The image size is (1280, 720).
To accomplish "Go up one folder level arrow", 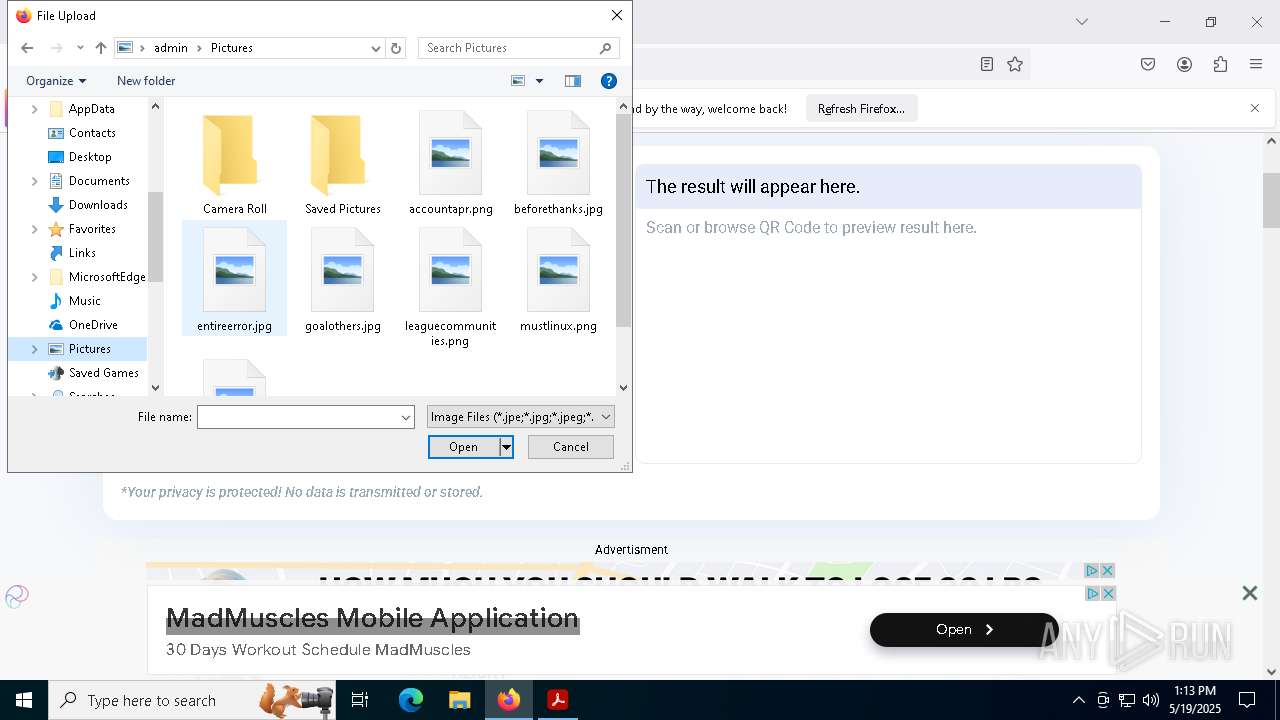I will [101, 48].
